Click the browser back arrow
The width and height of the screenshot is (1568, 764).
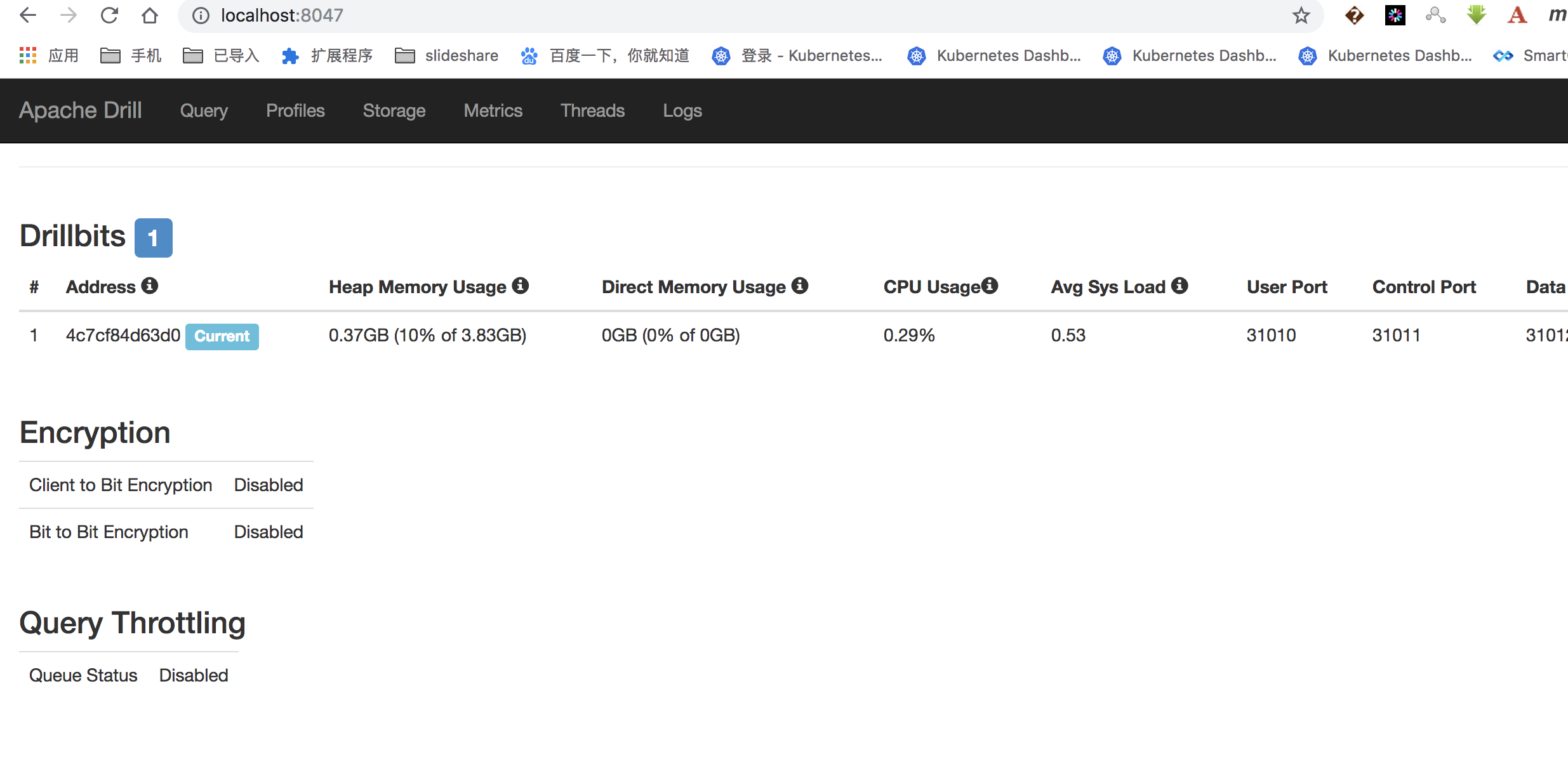tap(28, 15)
